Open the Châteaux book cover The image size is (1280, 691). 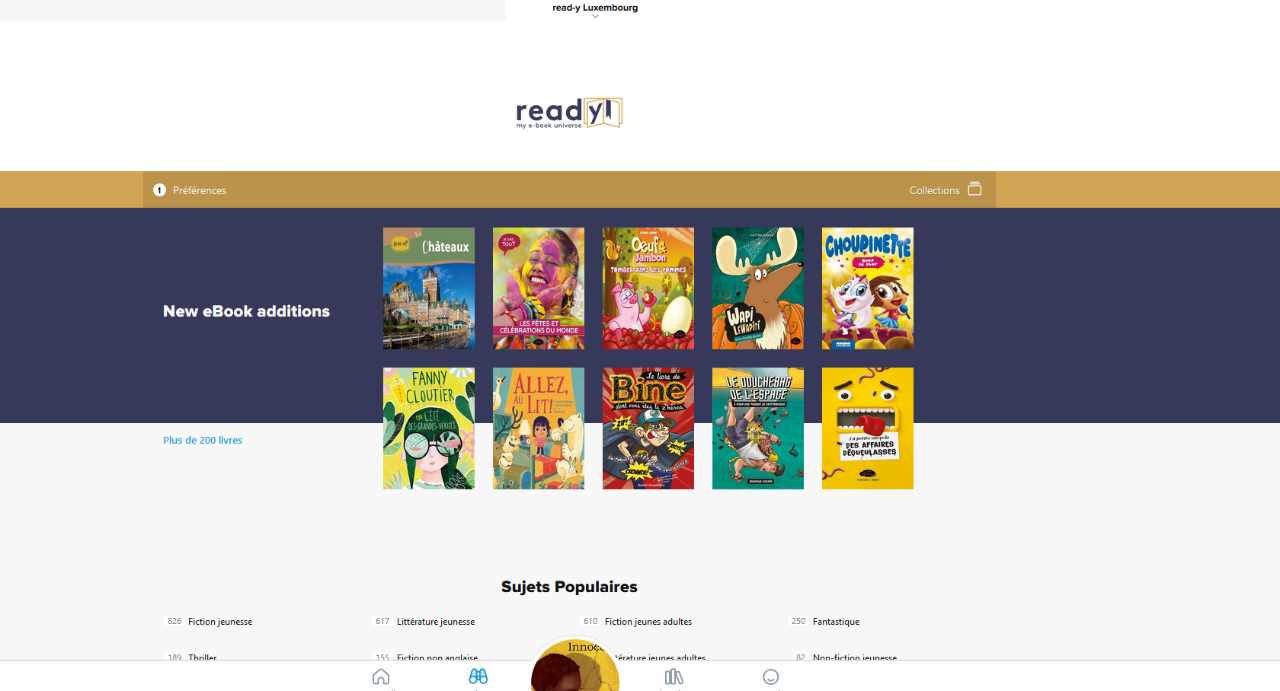(429, 288)
